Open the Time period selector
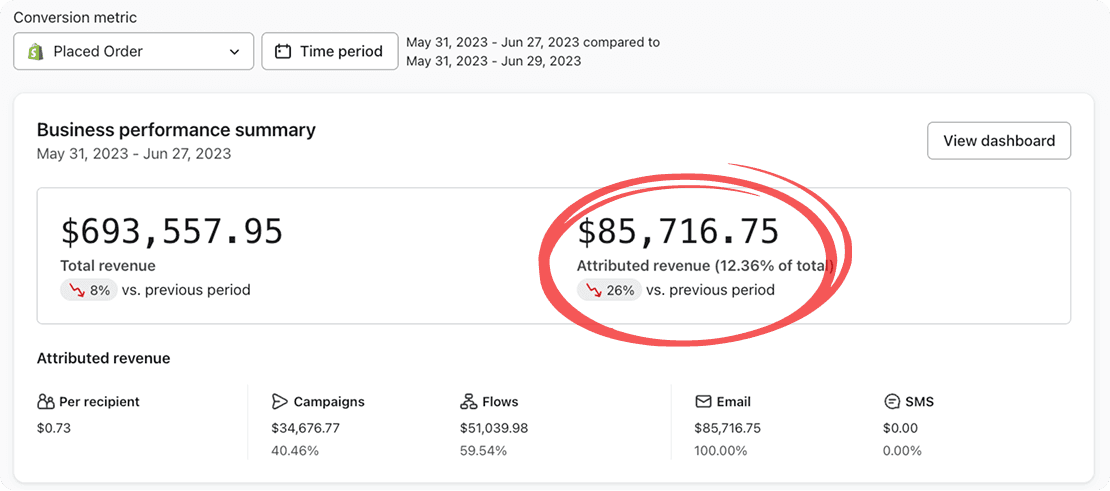 pos(329,51)
